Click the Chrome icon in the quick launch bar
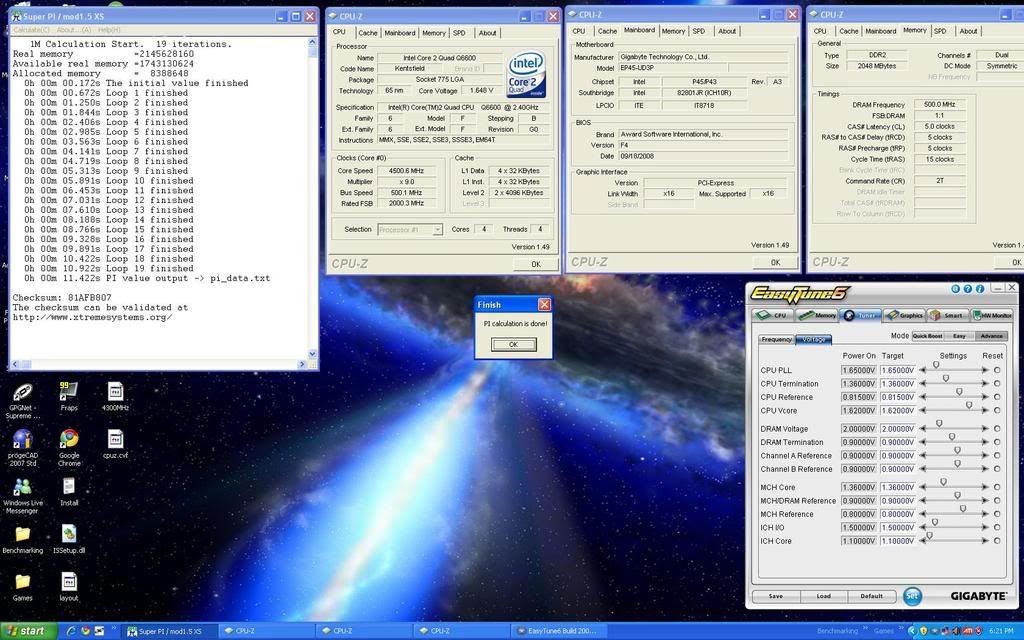Screen dimensions: 1024x640 click(86, 631)
